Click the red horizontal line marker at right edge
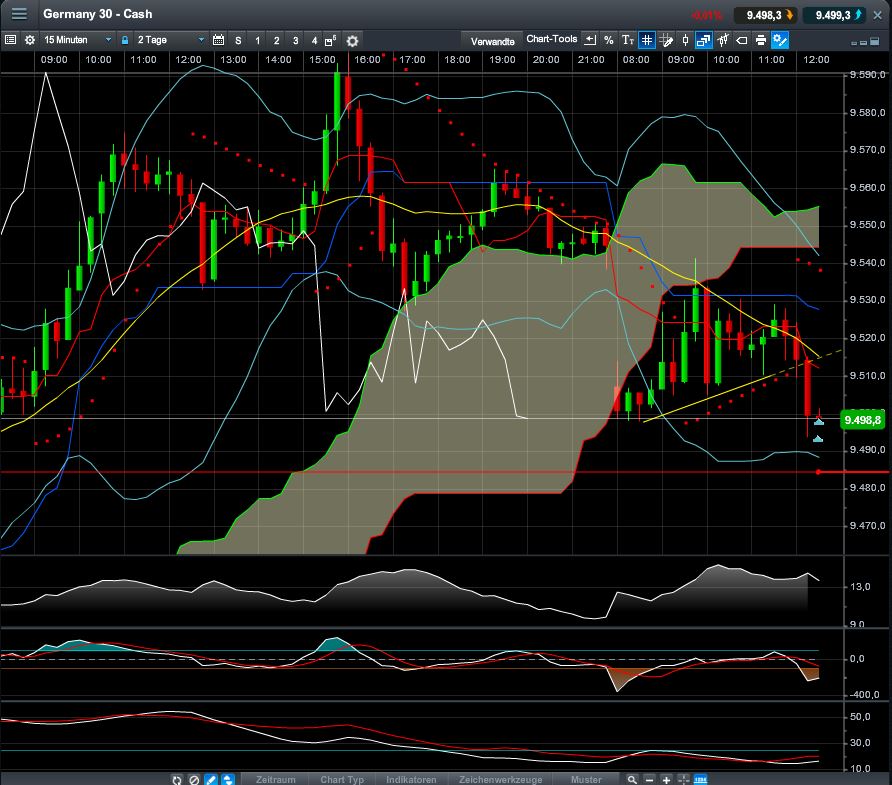Screen dimensions: 892x785 coord(818,472)
